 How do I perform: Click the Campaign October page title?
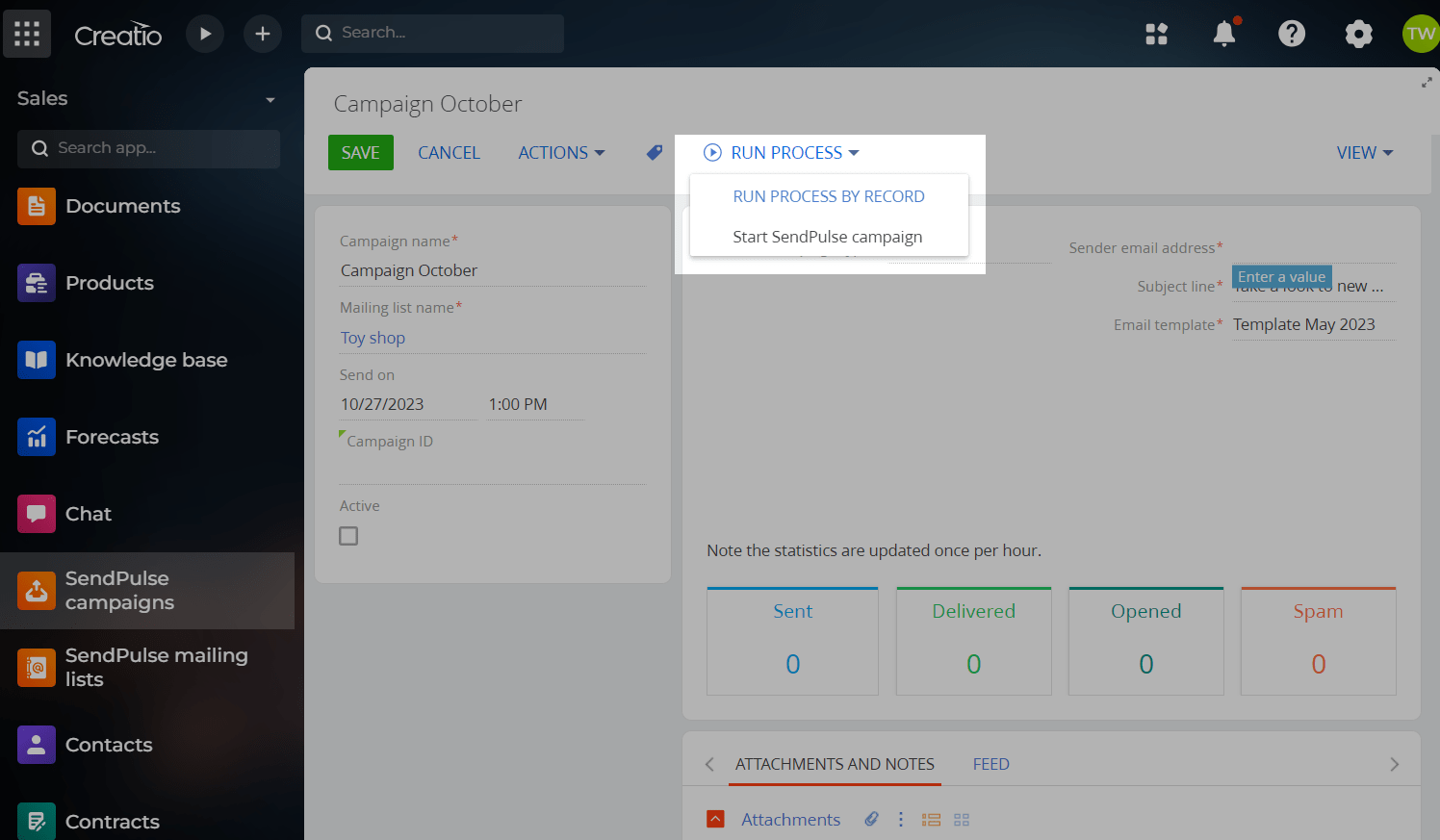[x=427, y=104]
